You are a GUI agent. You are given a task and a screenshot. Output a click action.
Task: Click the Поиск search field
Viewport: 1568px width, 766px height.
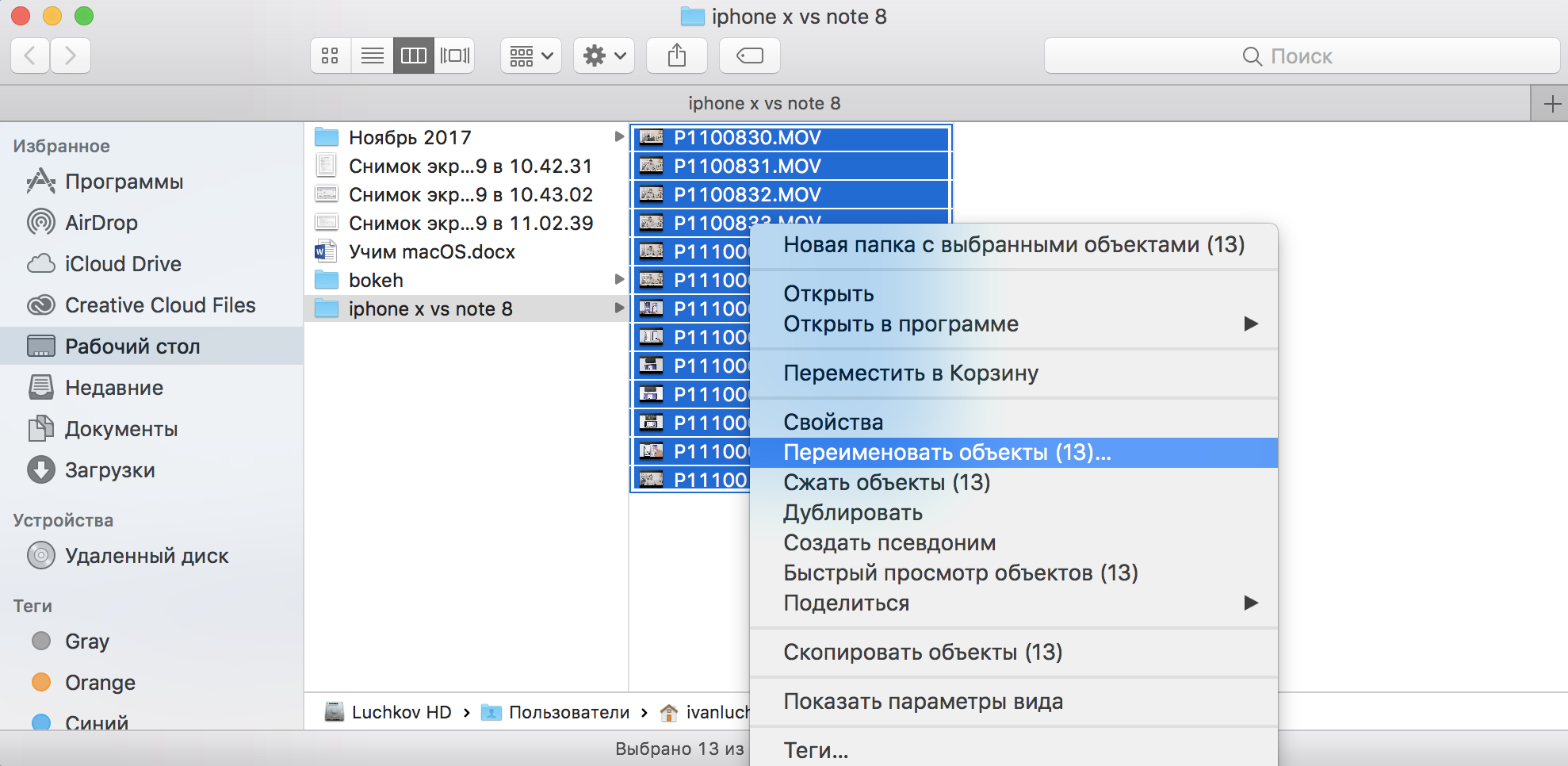1302,56
